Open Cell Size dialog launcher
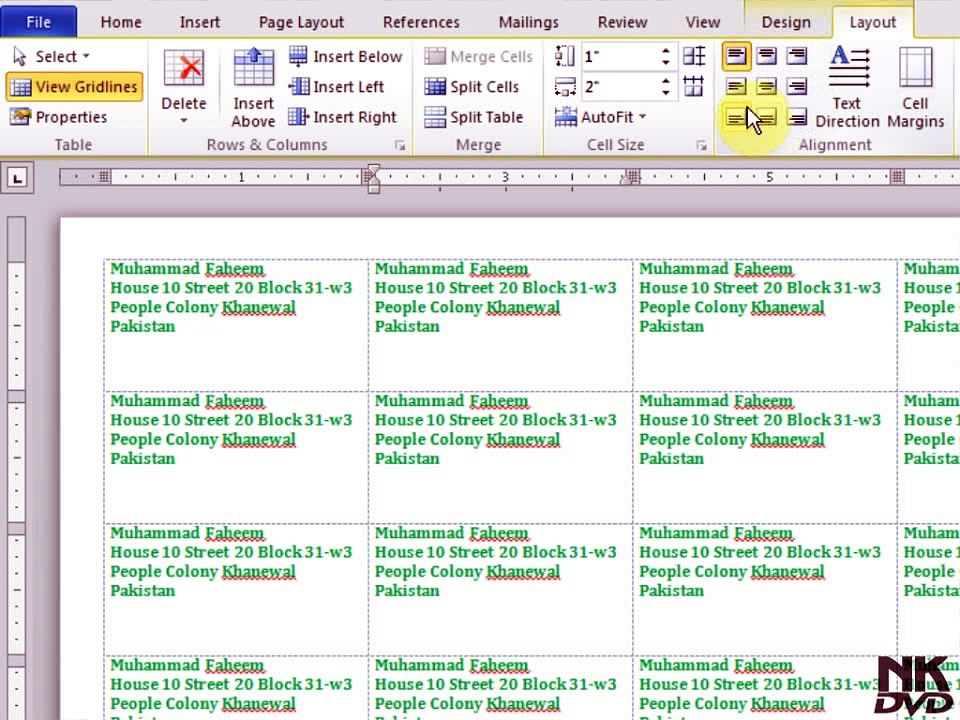960x720 pixels. [701, 145]
